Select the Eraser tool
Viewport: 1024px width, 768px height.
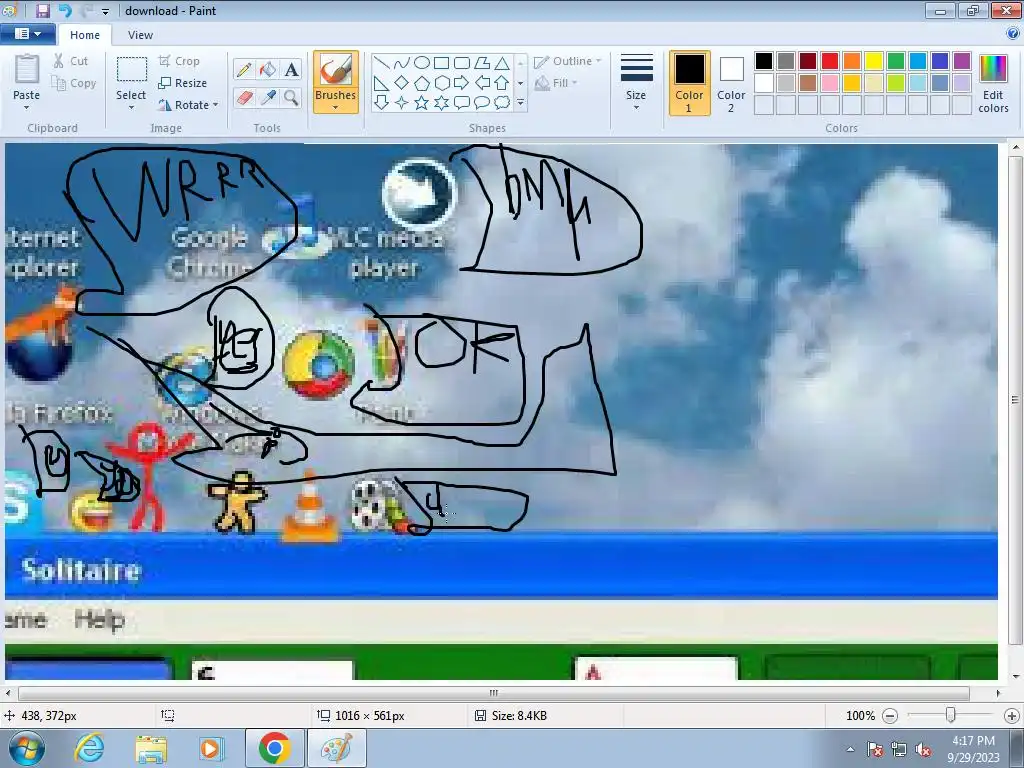[244, 98]
